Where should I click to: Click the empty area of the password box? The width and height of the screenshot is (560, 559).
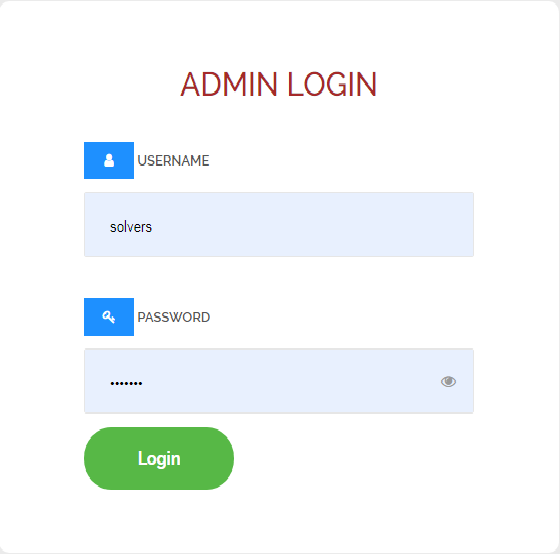(x=286, y=381)
